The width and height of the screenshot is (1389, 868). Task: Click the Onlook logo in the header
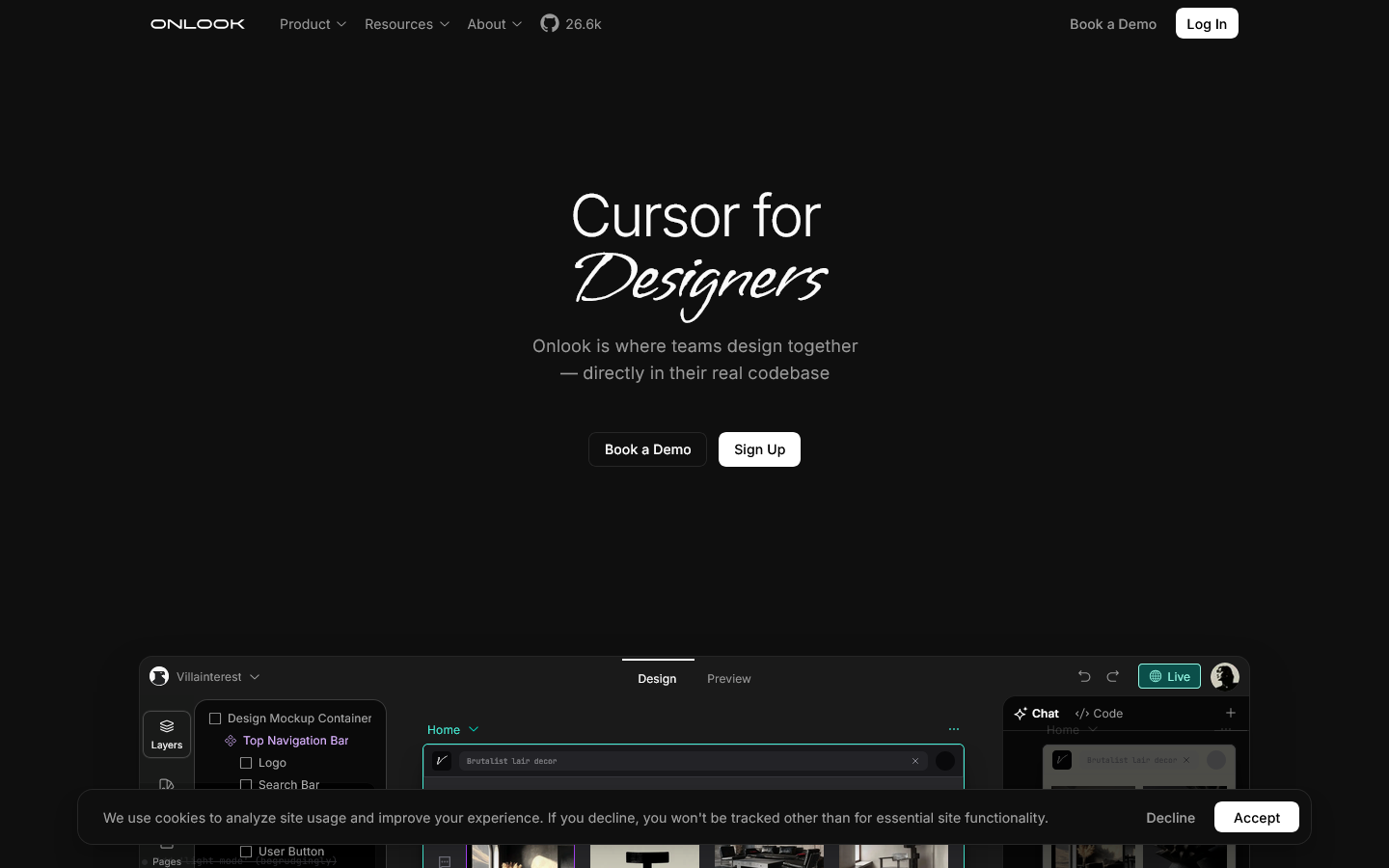pyautogui.click(x=198, y=24)
